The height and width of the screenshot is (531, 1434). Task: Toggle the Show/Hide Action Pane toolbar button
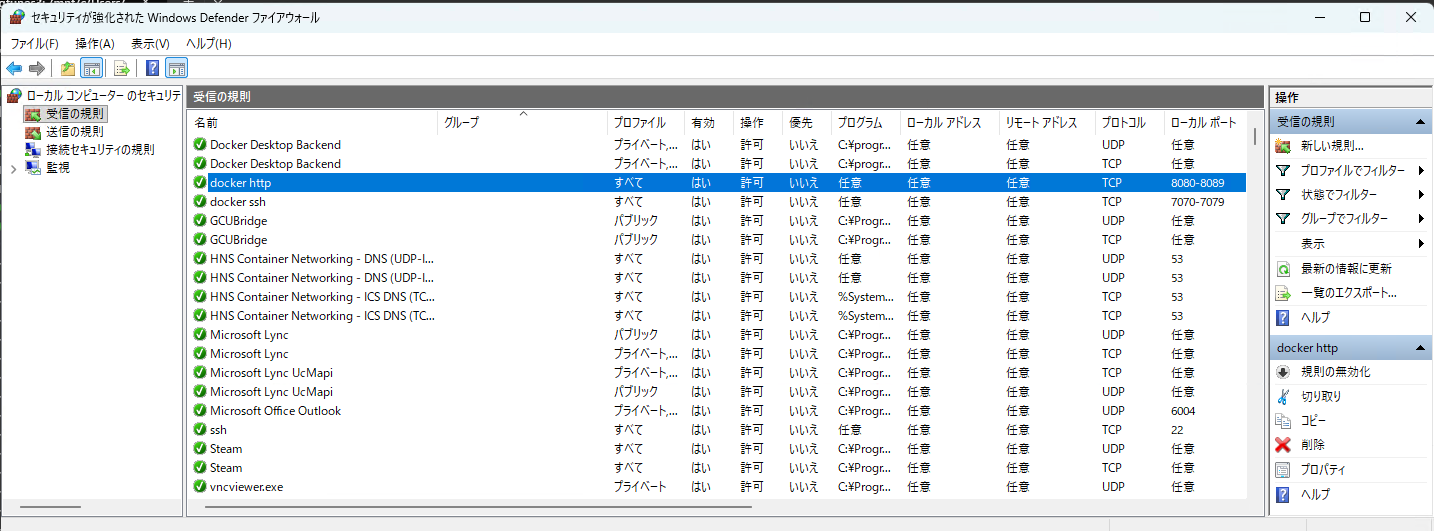[177, 68]
